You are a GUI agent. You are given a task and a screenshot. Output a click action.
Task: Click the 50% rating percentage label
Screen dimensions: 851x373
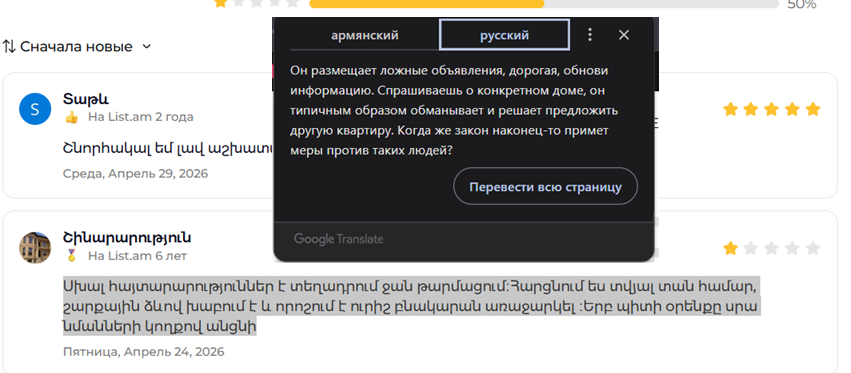(x=802, y=4)
